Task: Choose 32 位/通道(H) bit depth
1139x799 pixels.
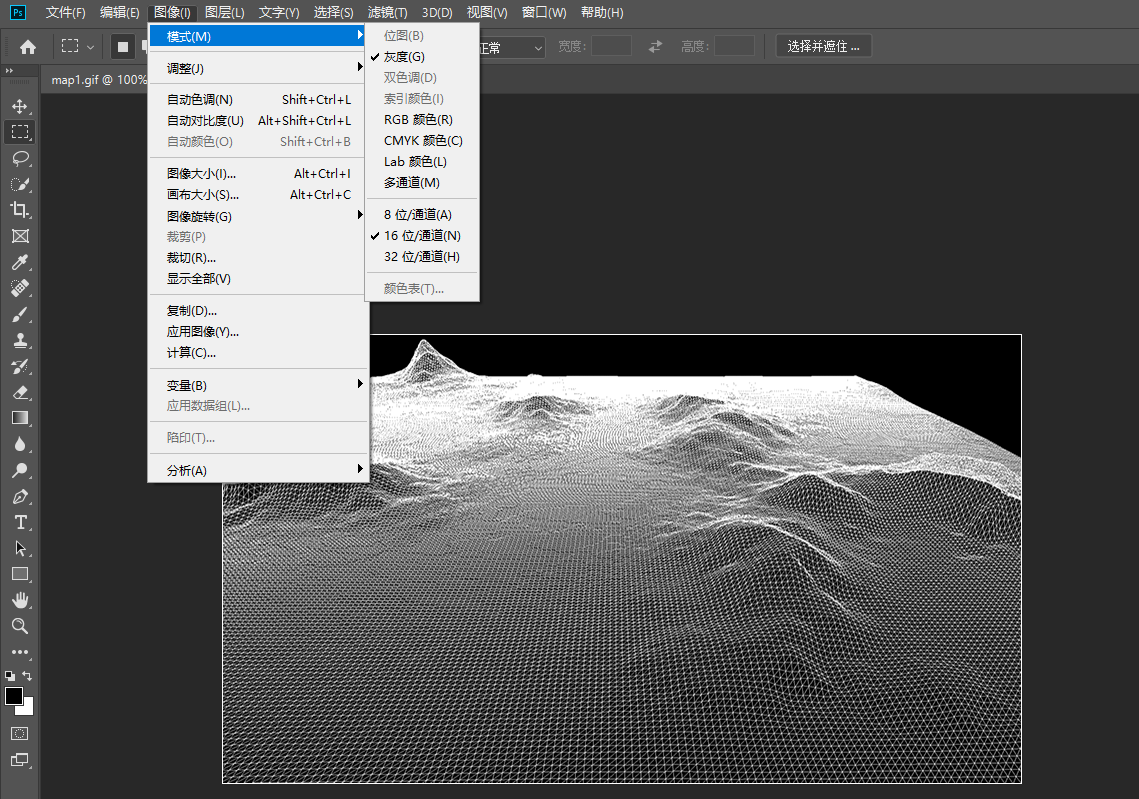Action: click(422, 256)
